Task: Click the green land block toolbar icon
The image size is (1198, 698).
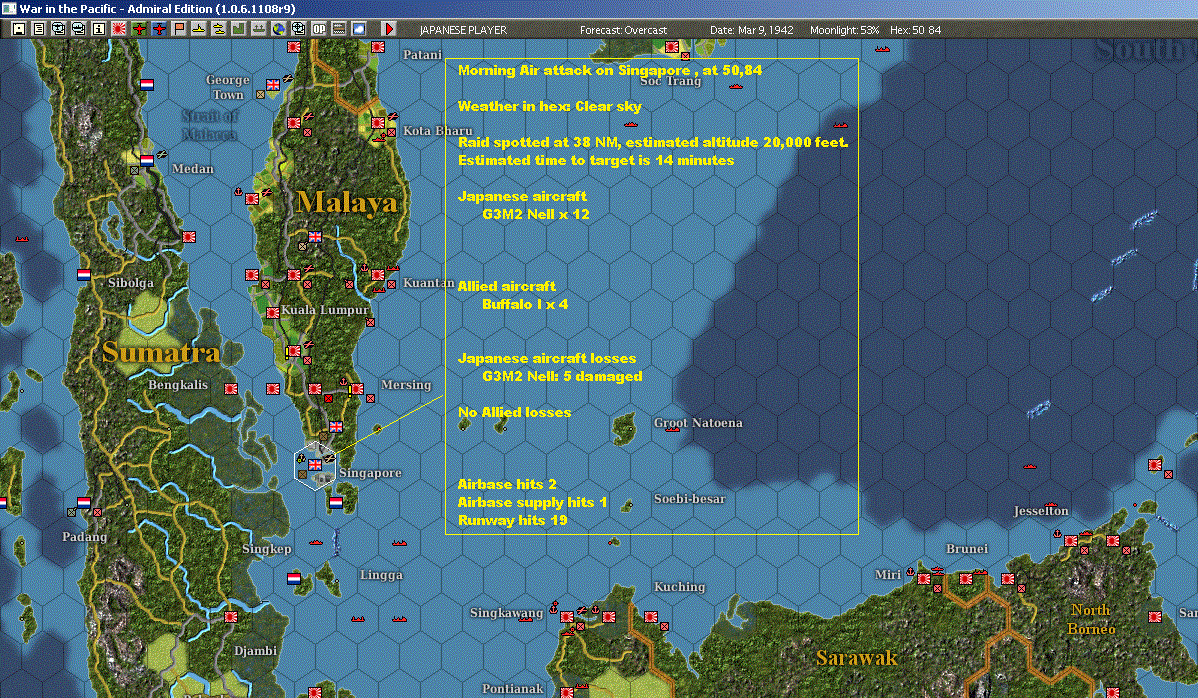Action: coord(238,29)
